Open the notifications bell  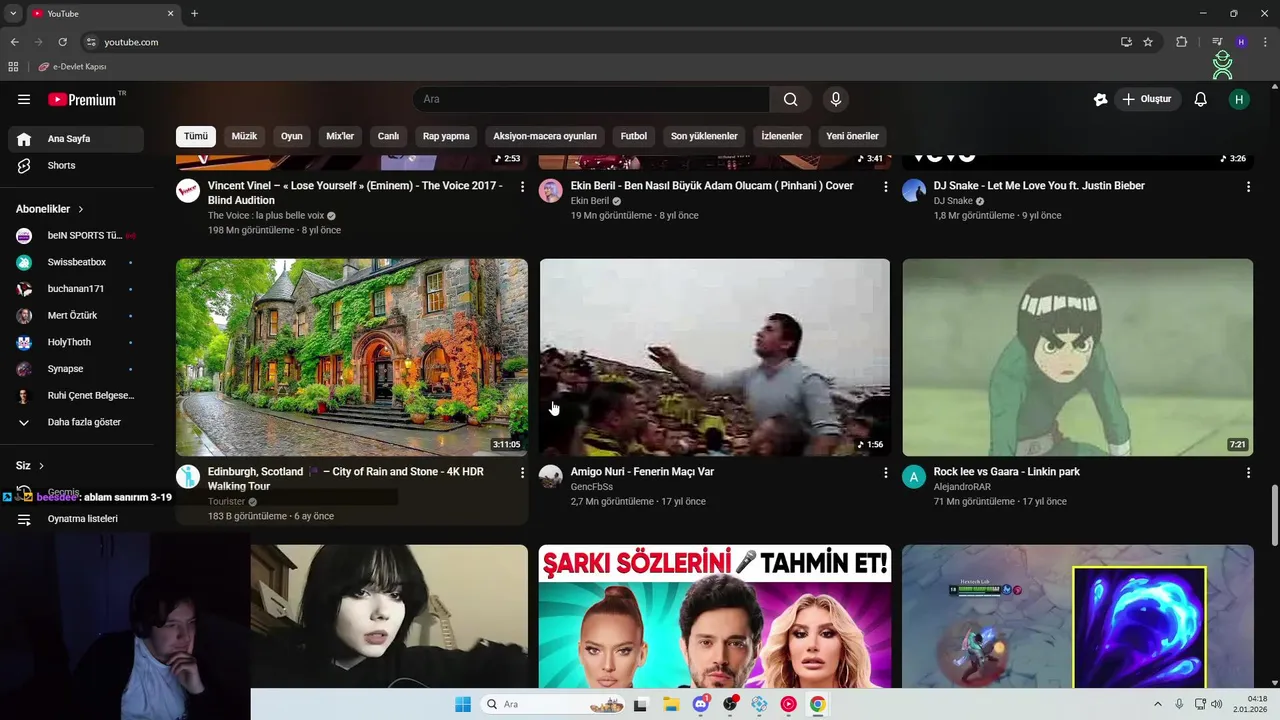[x=1201, y=99]
